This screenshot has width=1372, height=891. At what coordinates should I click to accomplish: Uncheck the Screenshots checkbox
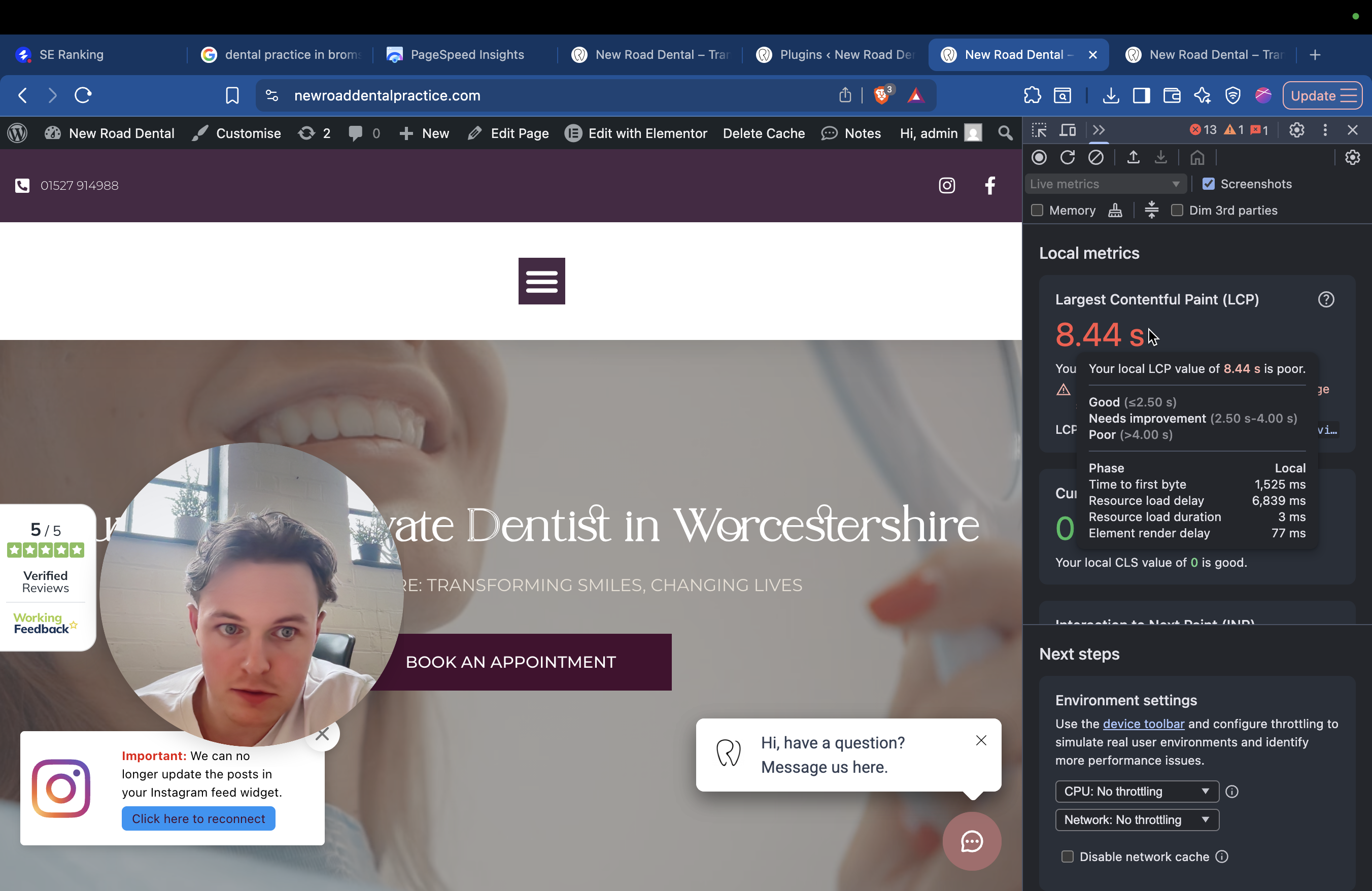point(1208,184)
